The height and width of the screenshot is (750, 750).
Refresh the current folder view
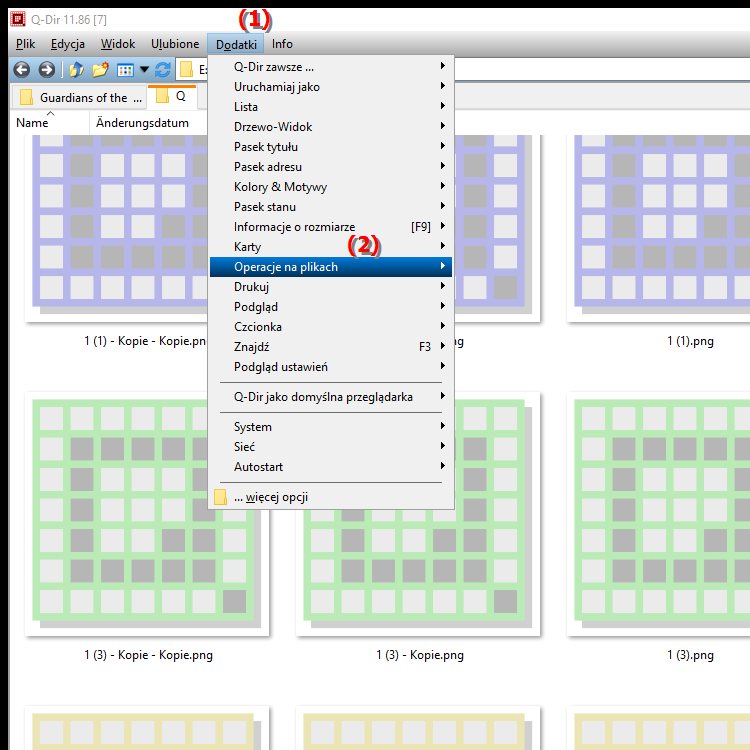pyautogui.click(x=162, y=70)
